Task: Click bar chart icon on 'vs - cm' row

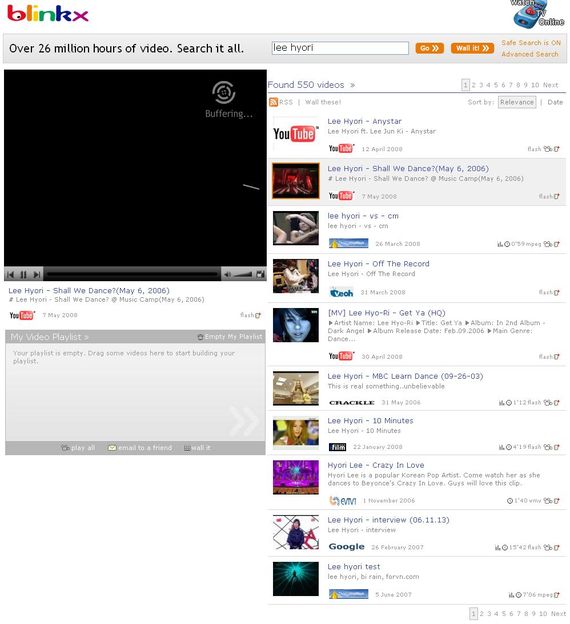Action: [x=500, y=244]
